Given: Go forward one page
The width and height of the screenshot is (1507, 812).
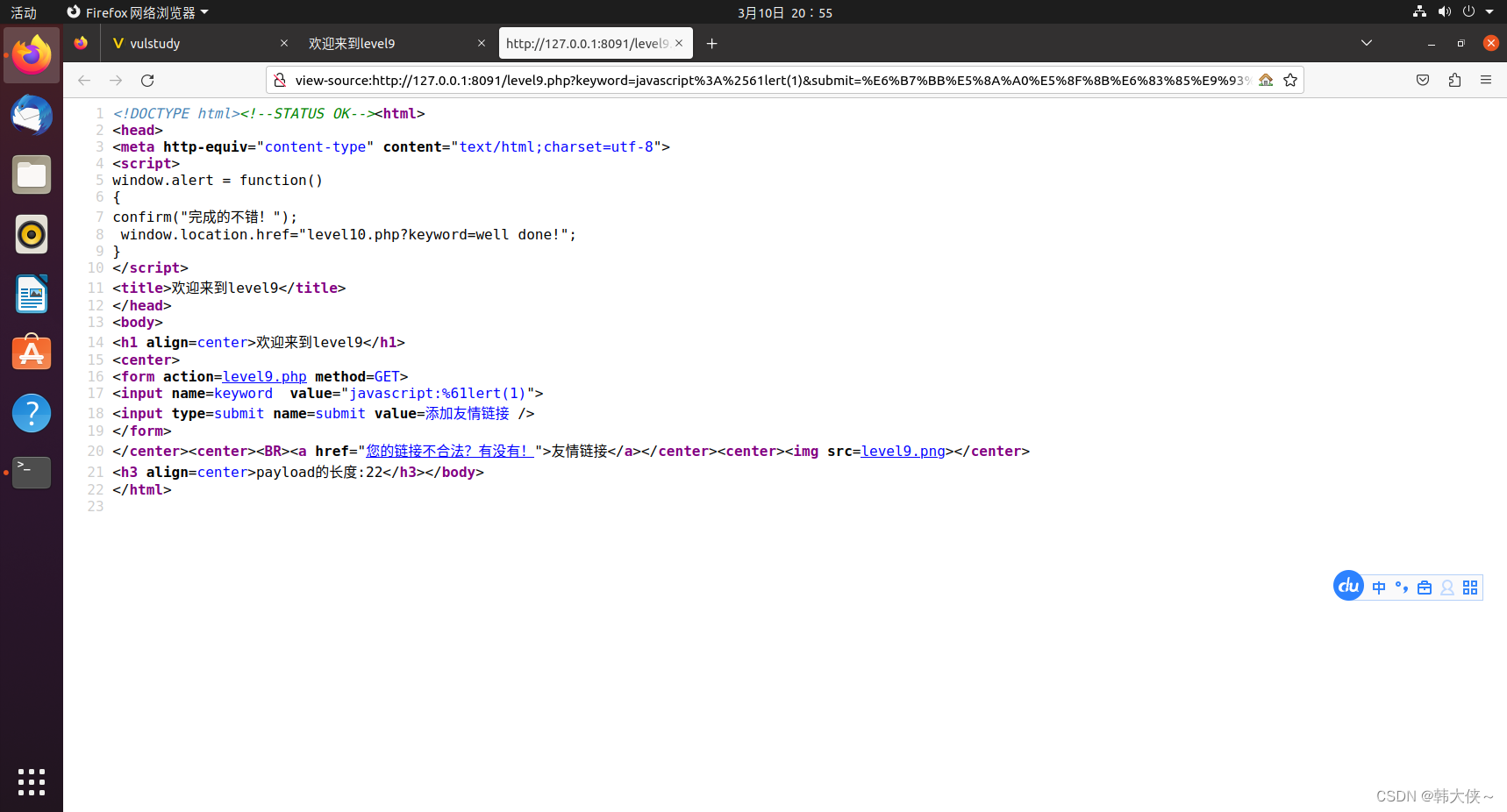Looking at the screenshot, I should pos(116,80).
